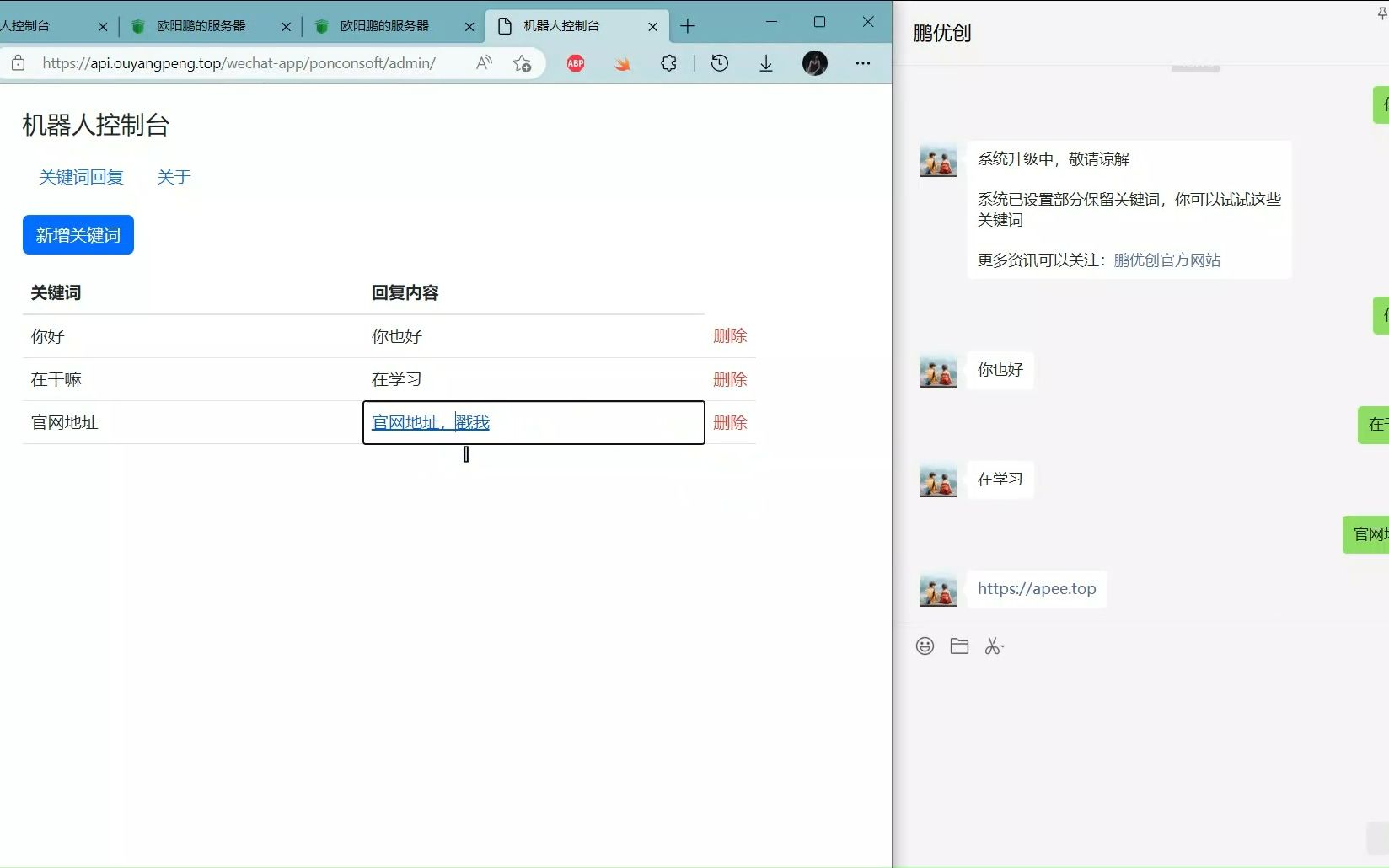Open the Adblock Plus extension icon
This screenshot has height=868, width=1389.
(x=576, y=63)
